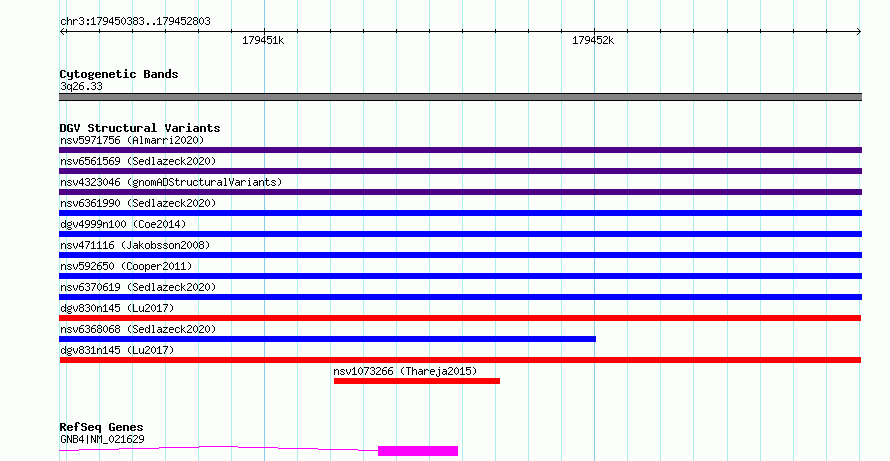Select the purple bar under nsv4323046
The image size is (890, 461).
tap(460, 192)
